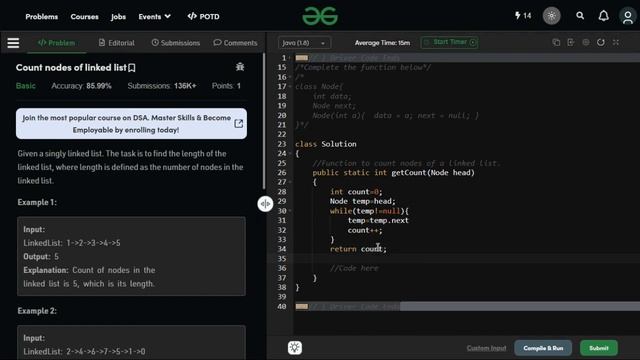Viewport: 640px width, 360px height.
Task: Click the 'Basic' difficulty label
Action: coord(26,86)
